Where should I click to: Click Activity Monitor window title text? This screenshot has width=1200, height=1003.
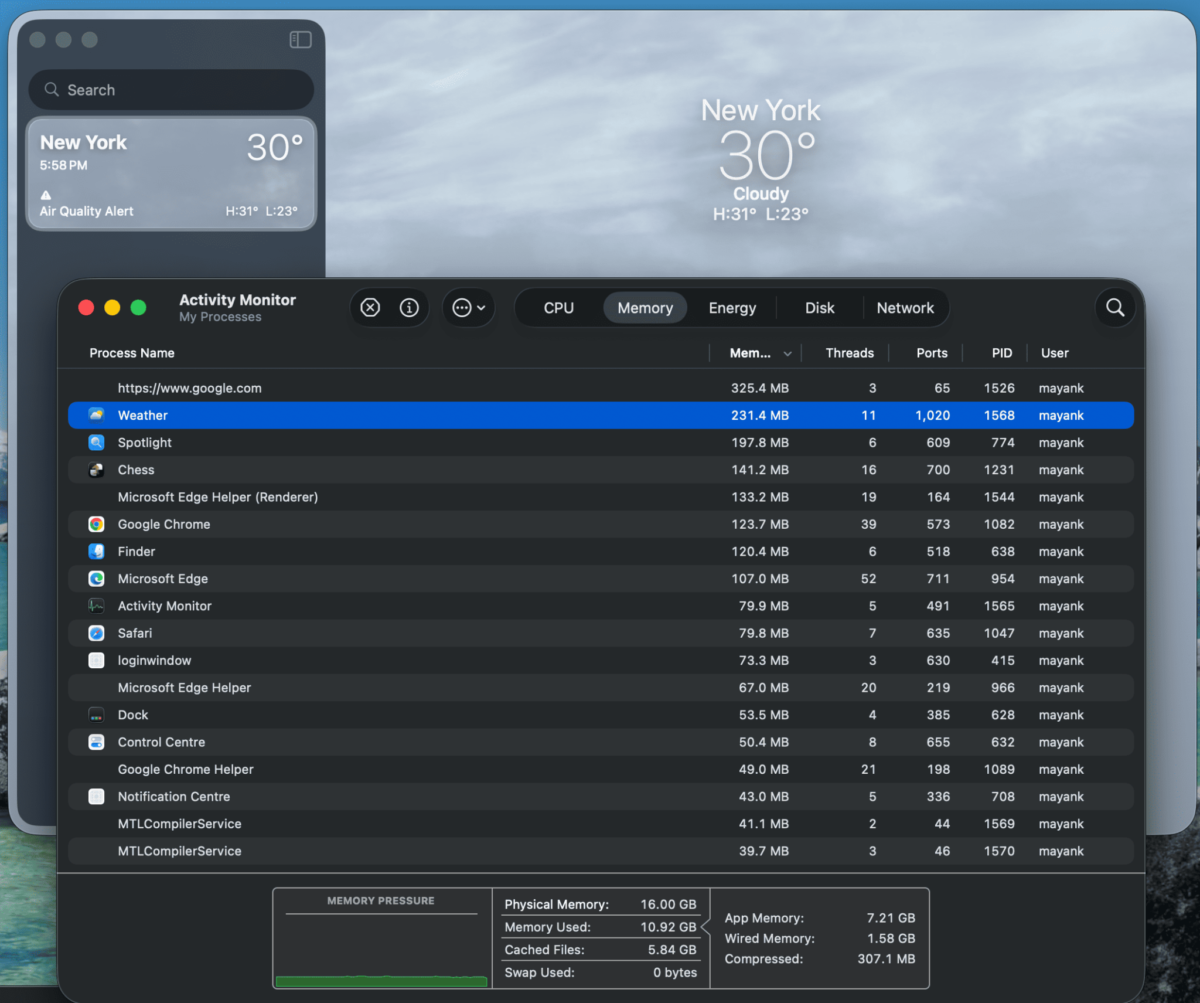pos(238,300)
